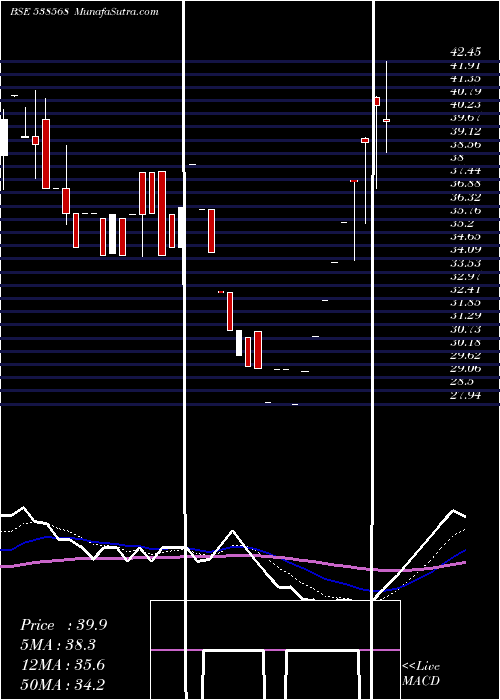500x700 pixels.
Task: Click the 27.94 price axis label
Action: coord(466,395)
